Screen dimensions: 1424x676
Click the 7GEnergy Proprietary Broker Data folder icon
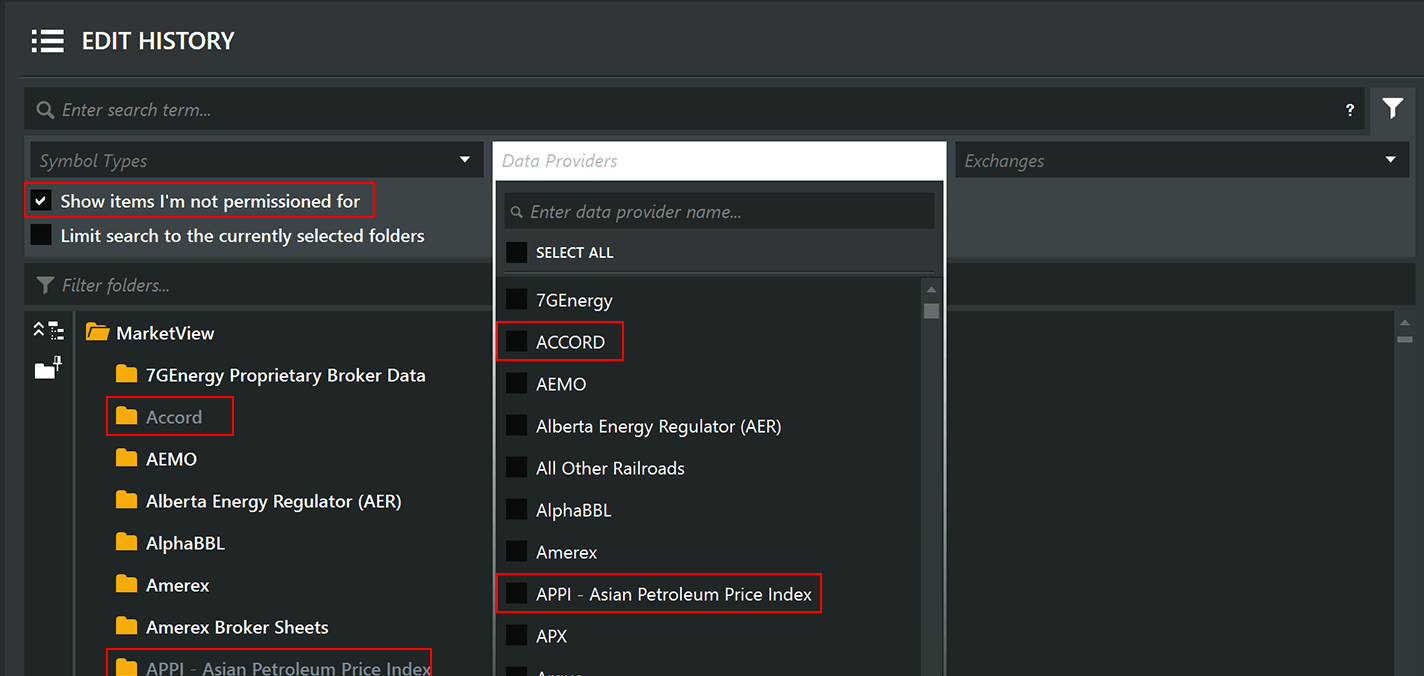tap(126, 374)
